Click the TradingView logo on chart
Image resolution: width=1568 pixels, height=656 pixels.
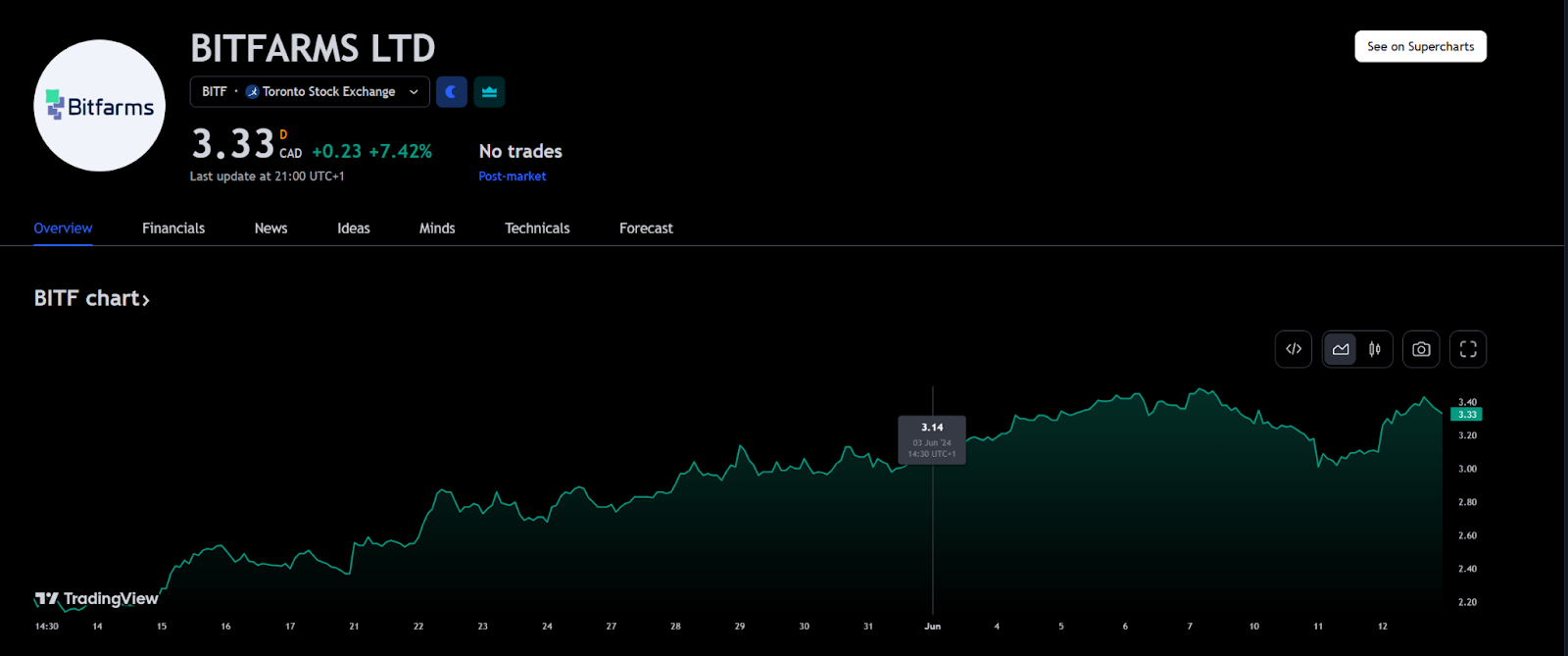[96, 598]
